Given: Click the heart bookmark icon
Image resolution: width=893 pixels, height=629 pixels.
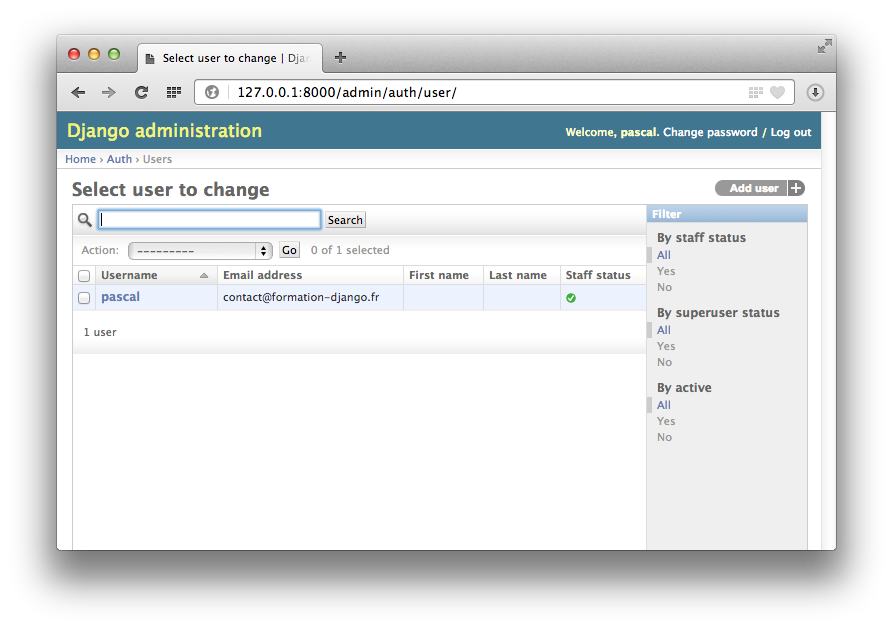Looking at the screenshot, I should [x=777, y=92].
